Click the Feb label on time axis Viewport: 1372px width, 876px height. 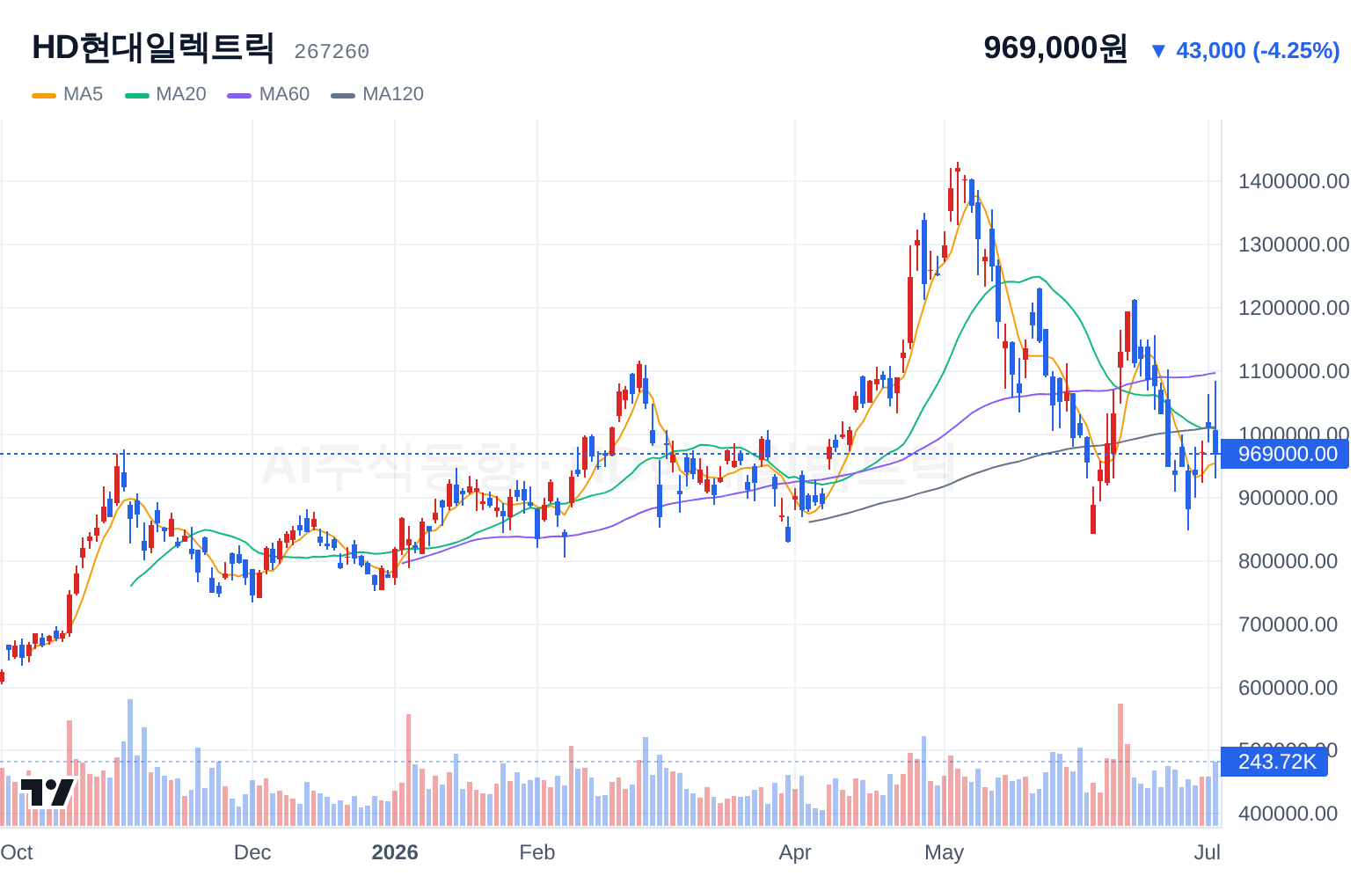coord(537,852)
